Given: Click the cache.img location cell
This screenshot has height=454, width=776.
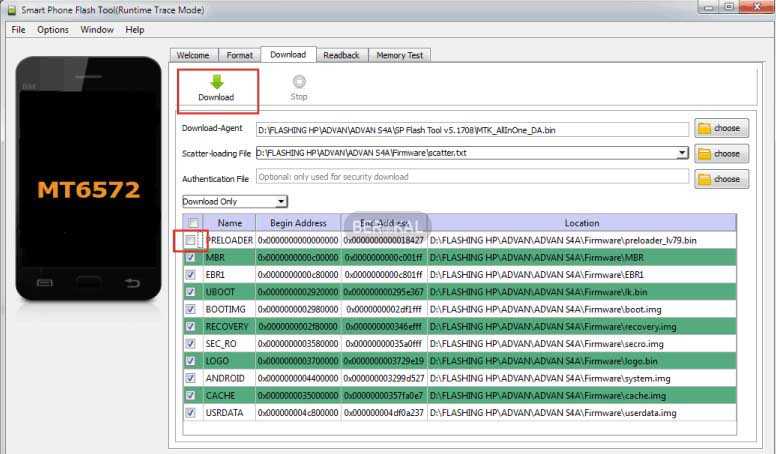Looking at the screenshot, I should coord(582,396).
